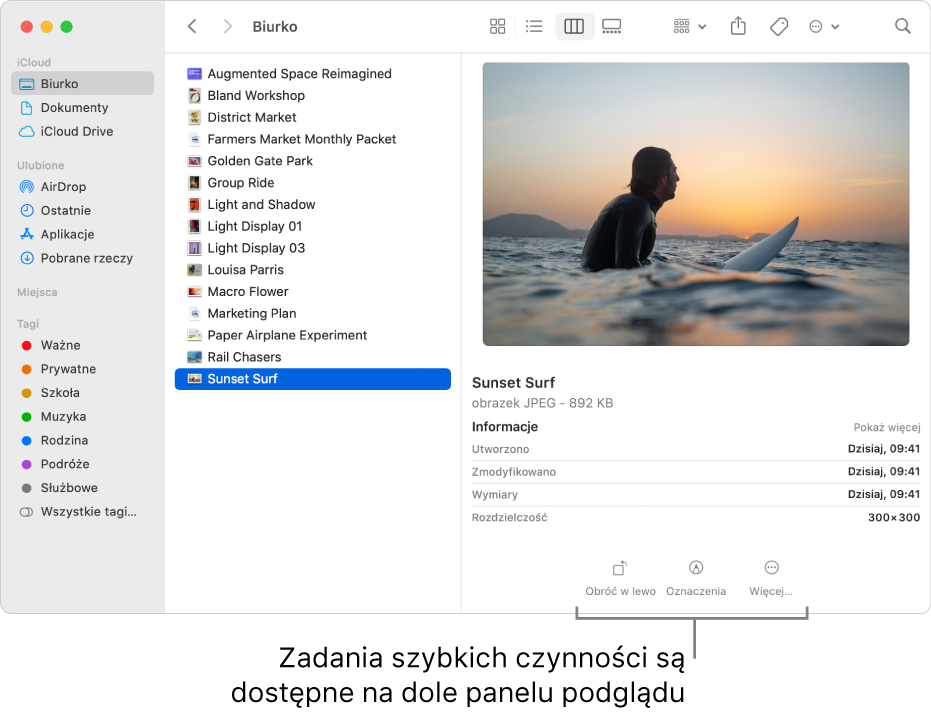Rotate the image left using Obróć w lewo

coord(620,577)
